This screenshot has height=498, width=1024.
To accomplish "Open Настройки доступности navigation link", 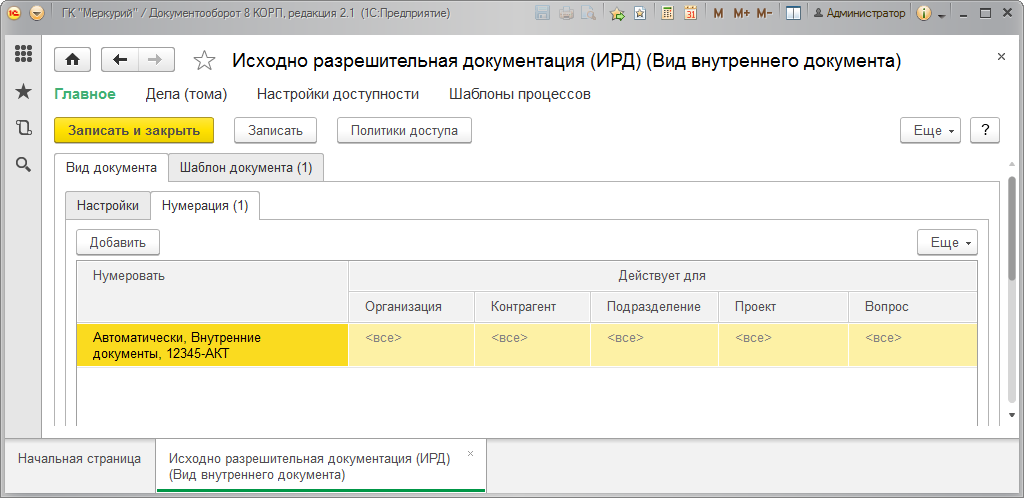I will [338, 94].
